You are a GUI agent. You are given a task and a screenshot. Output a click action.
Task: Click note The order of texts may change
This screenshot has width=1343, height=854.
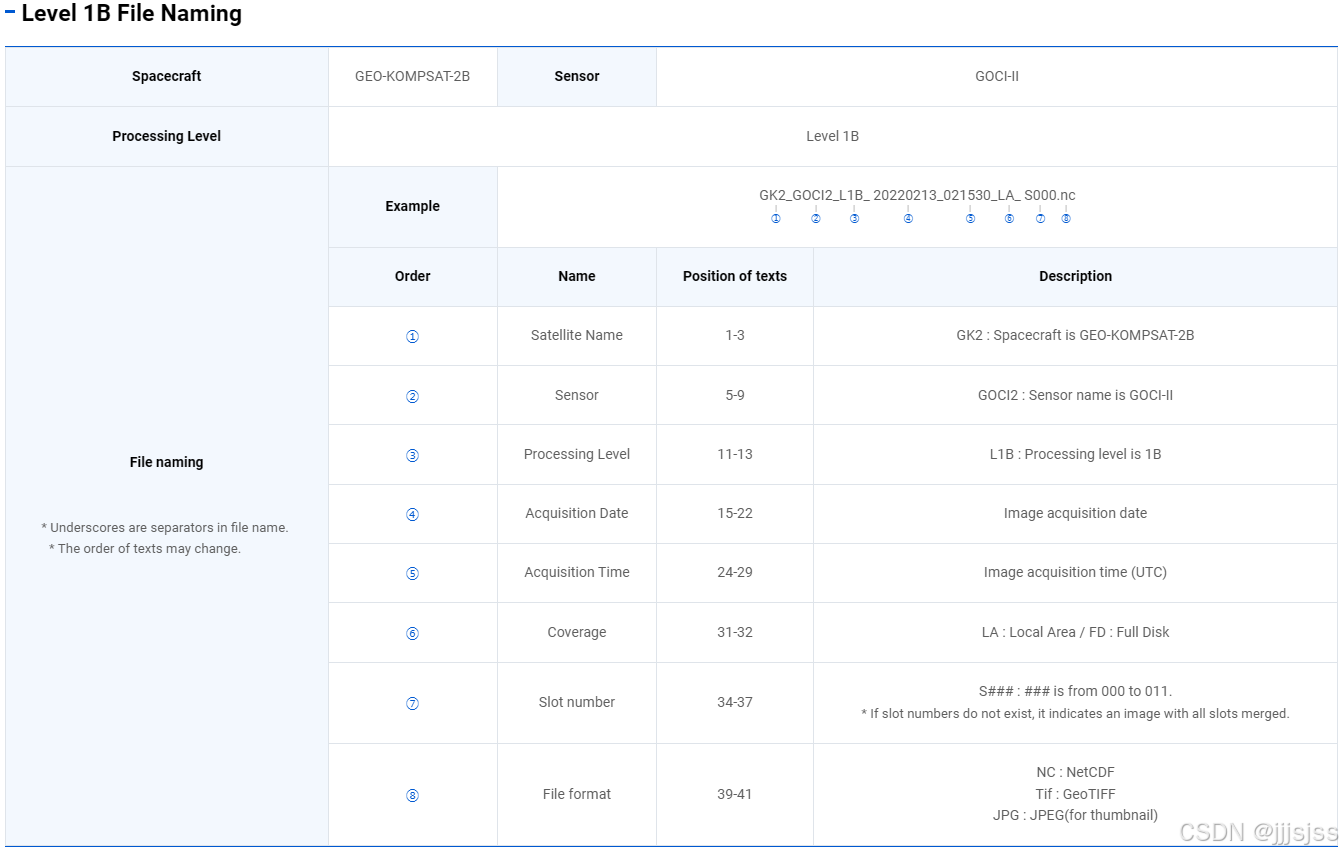click(x=145, y=548)
